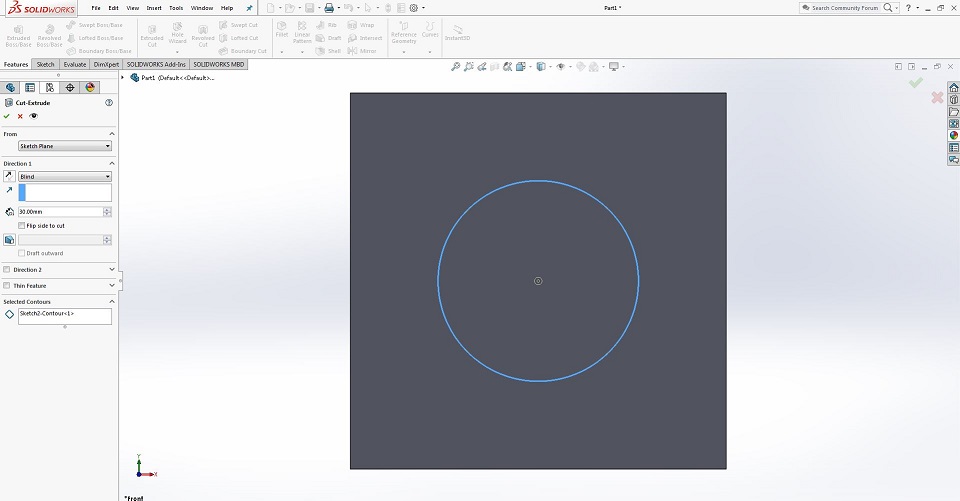Open Cut-Extrude help question mark
The width and height of the screenshot is (960, 501).
pyautogui.click(x=109, y=103)
